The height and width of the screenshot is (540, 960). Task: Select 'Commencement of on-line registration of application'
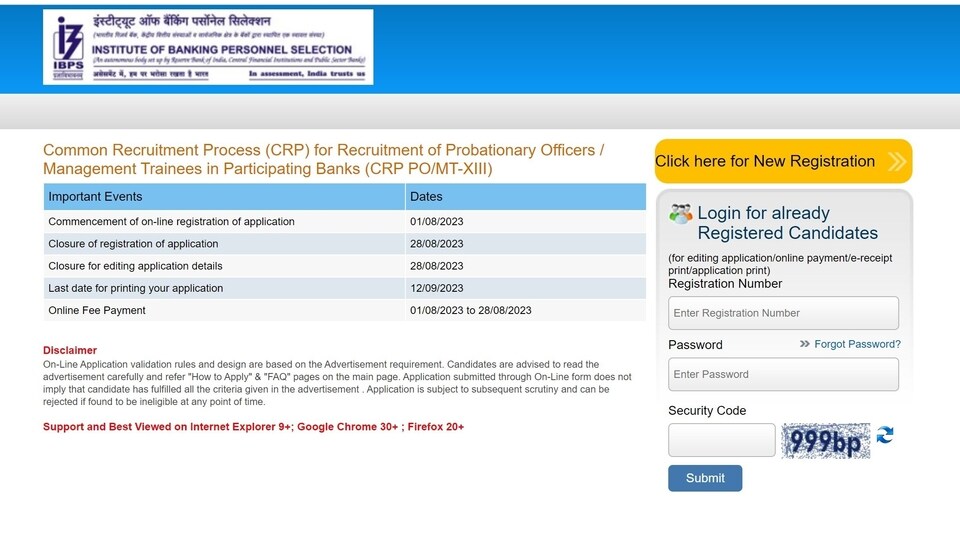(x=171, y=222)
